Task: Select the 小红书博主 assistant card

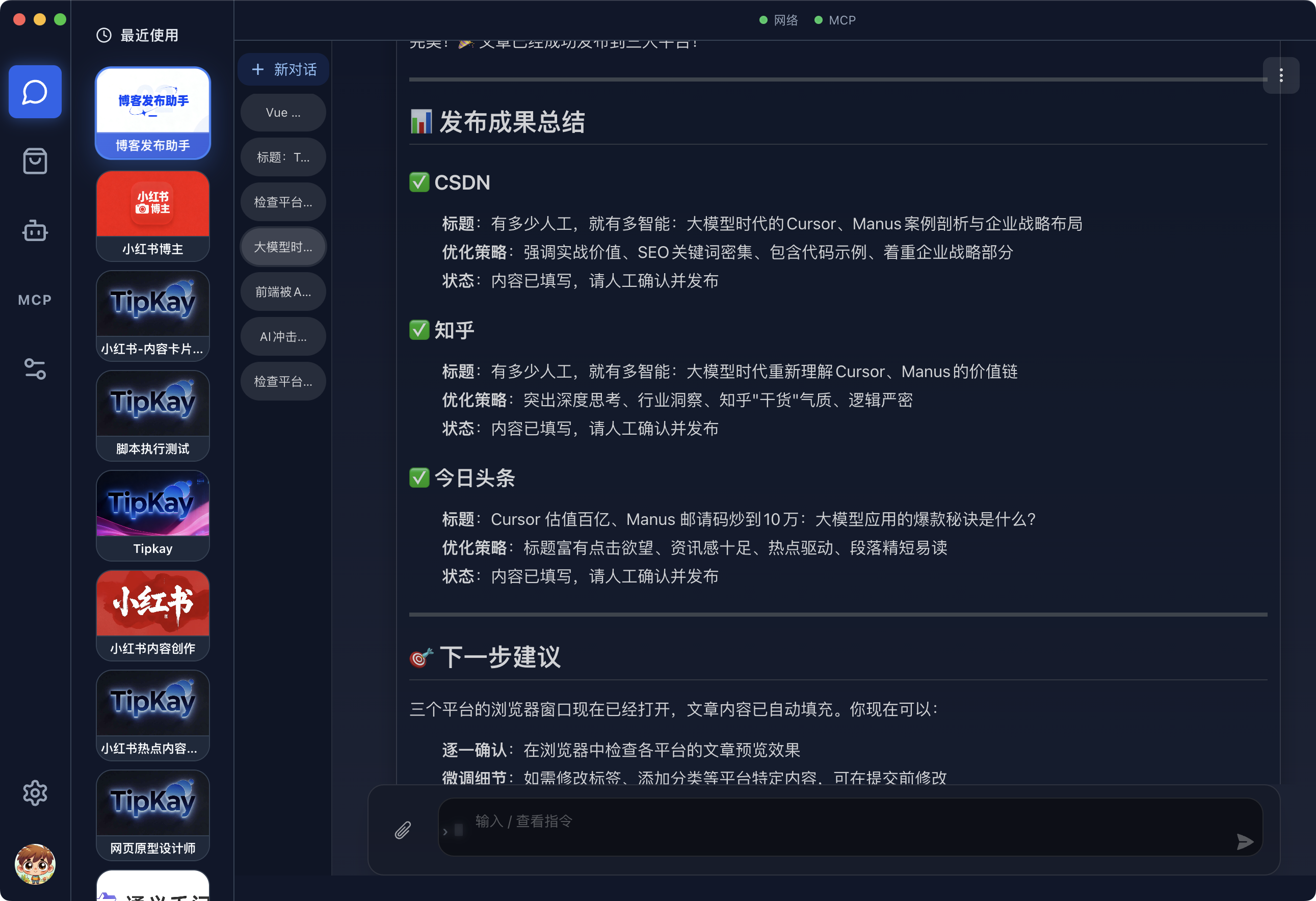Action: pos(153,216)
